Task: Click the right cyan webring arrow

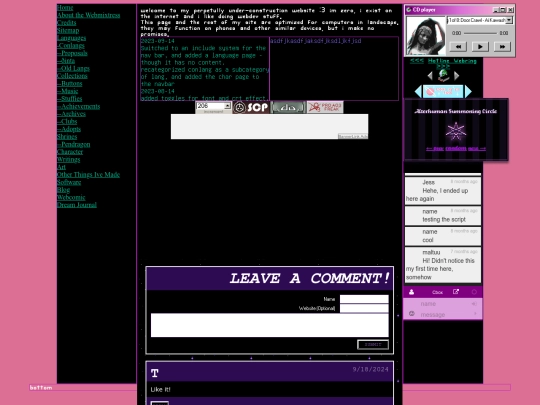Action: 468,91
